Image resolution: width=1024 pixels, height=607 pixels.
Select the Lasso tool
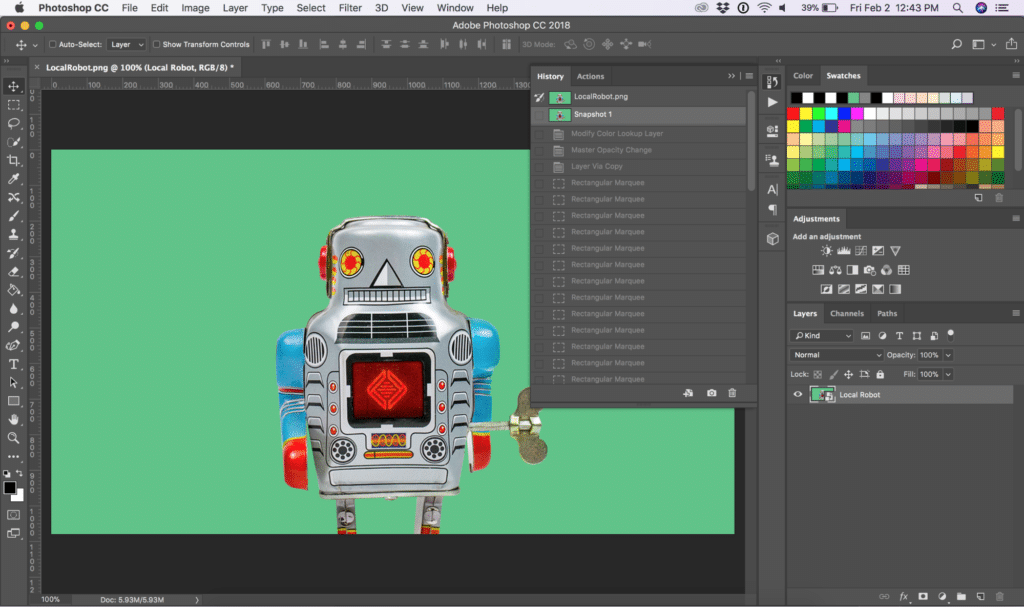click(x=14, y=124)
